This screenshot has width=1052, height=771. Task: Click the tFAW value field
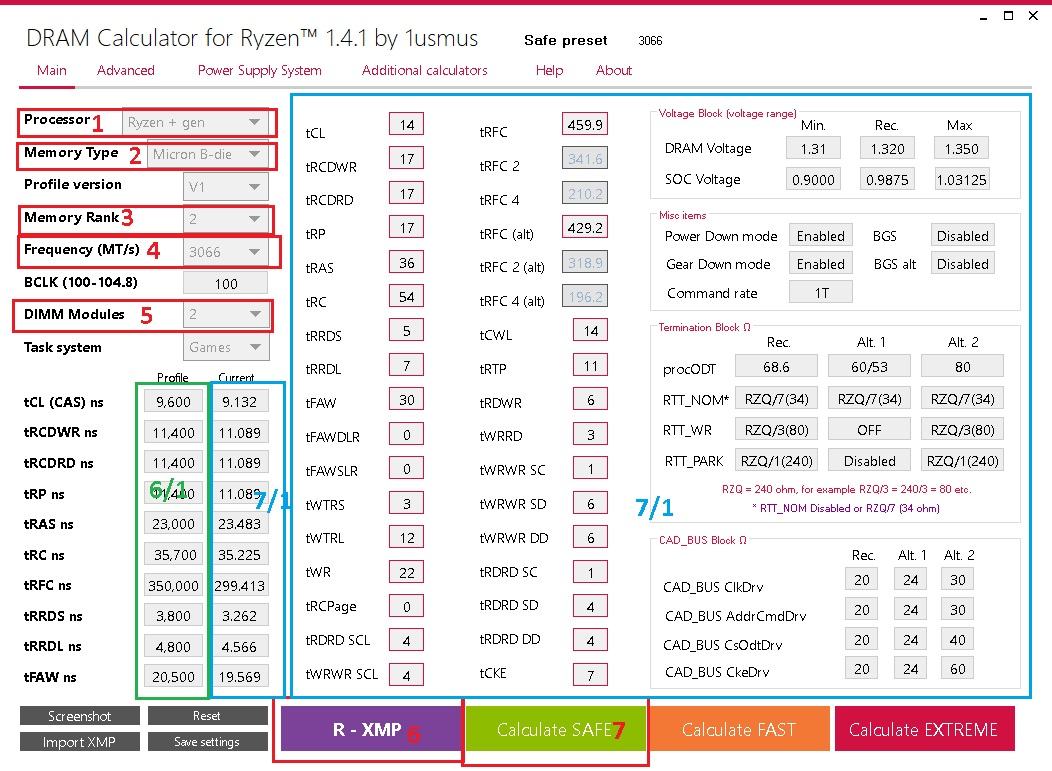407,400
